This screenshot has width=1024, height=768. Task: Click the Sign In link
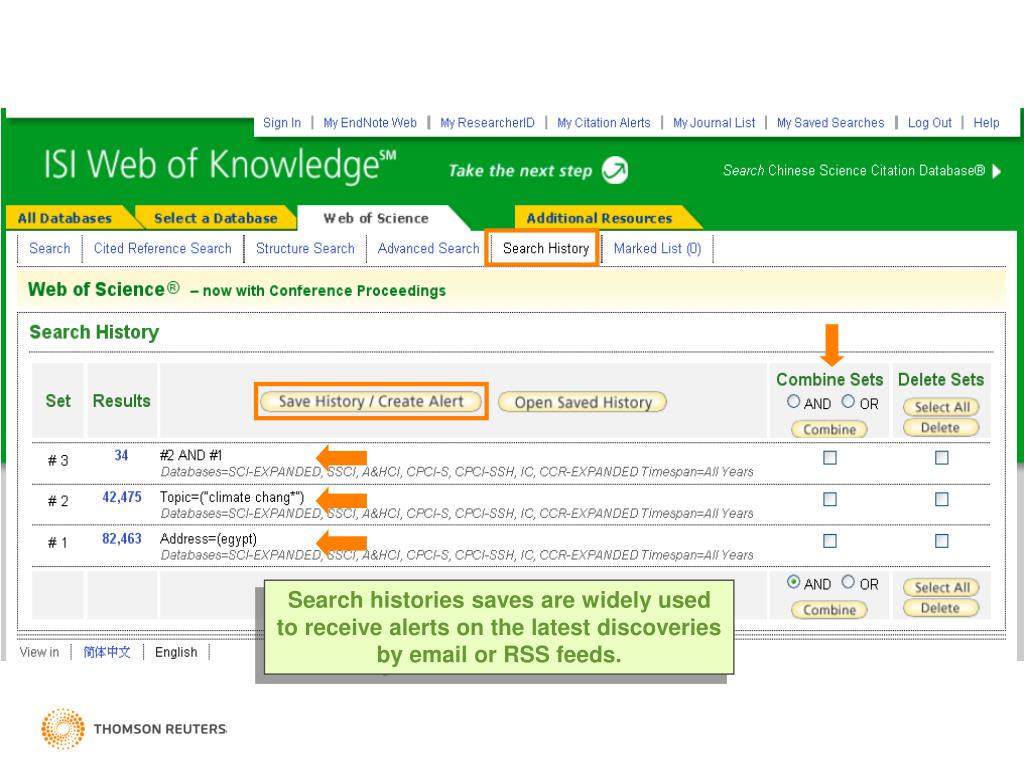coord(282,123)
